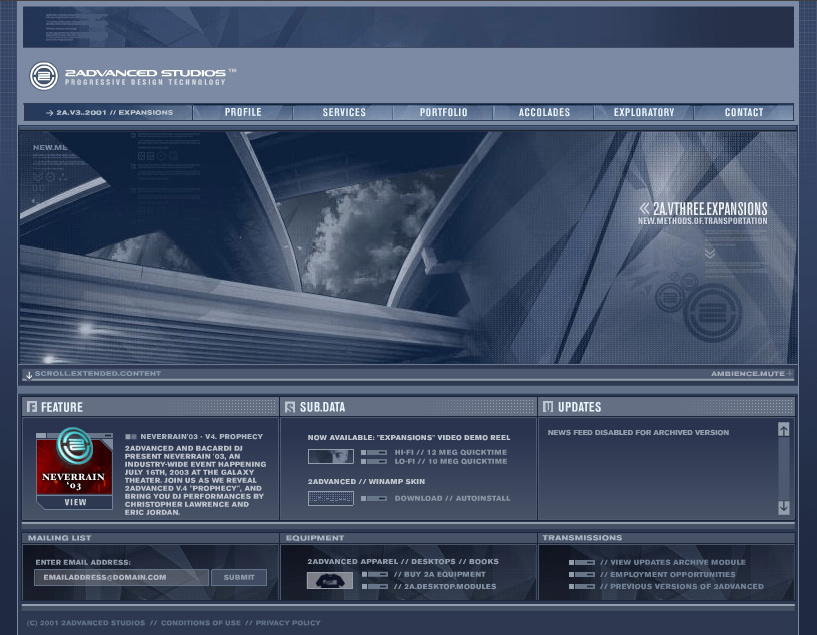Image resolution: width=817 pixels, height=635 pixels.
Task: Click the 2Advanced Studios logo icon
Action: [43, 76]
